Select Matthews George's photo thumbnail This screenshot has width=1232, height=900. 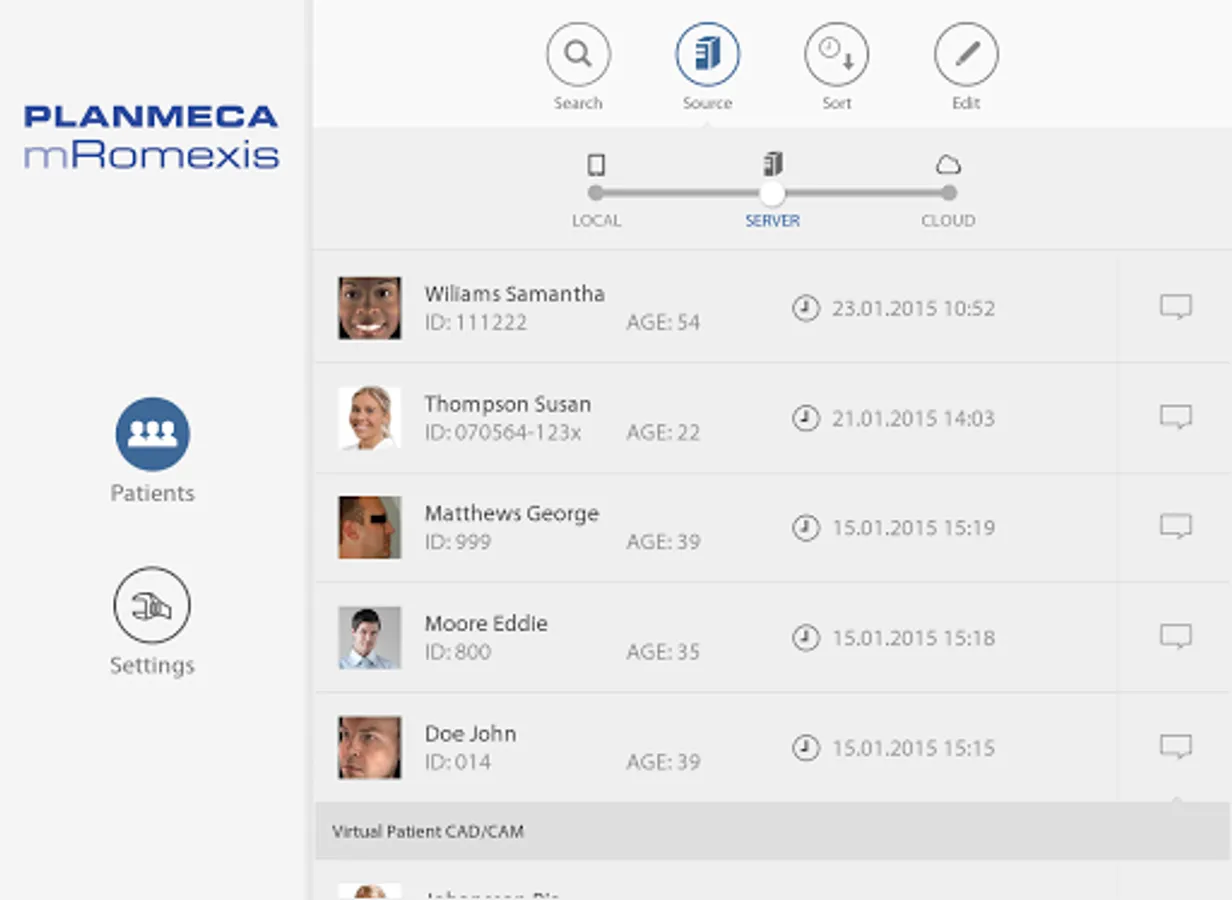pos(369,527)
